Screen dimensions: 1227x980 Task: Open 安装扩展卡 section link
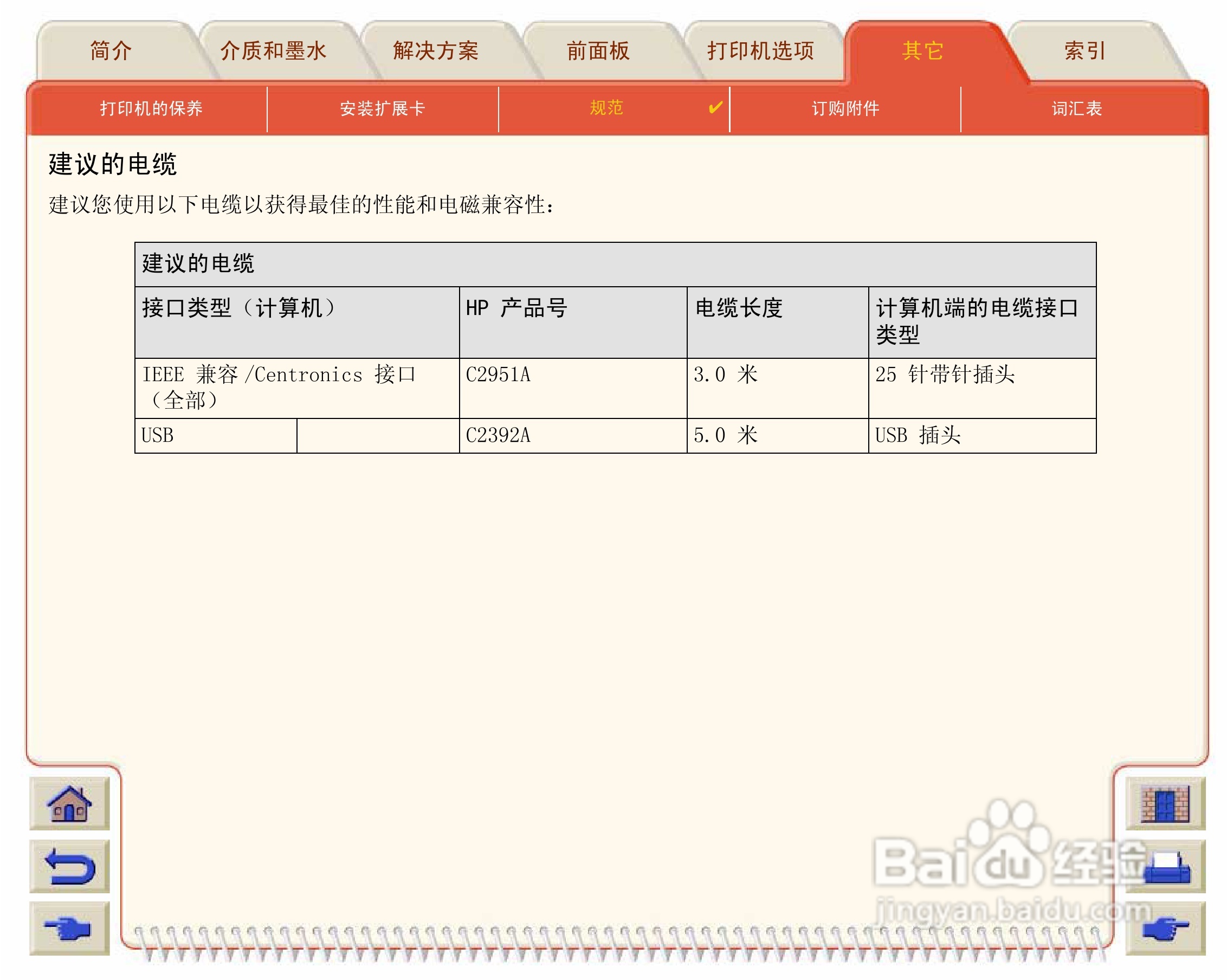(x=382, y=108)
